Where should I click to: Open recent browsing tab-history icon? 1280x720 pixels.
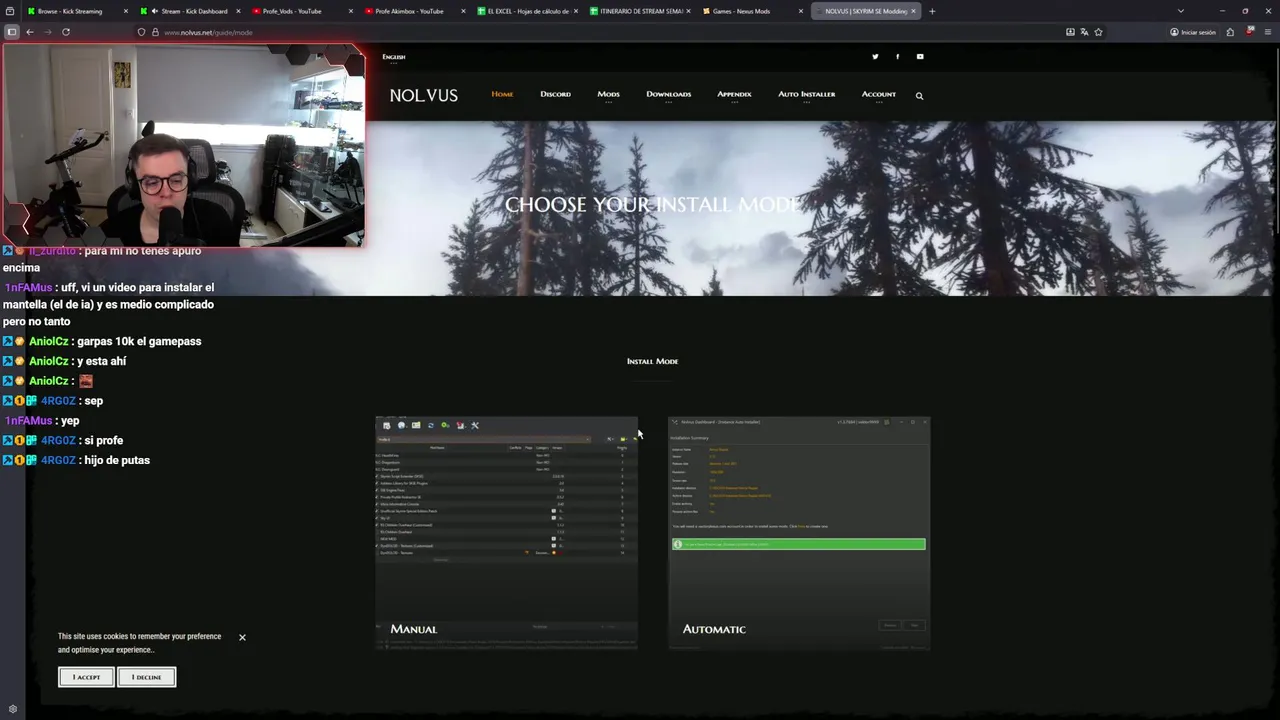[x=12, y=11]
